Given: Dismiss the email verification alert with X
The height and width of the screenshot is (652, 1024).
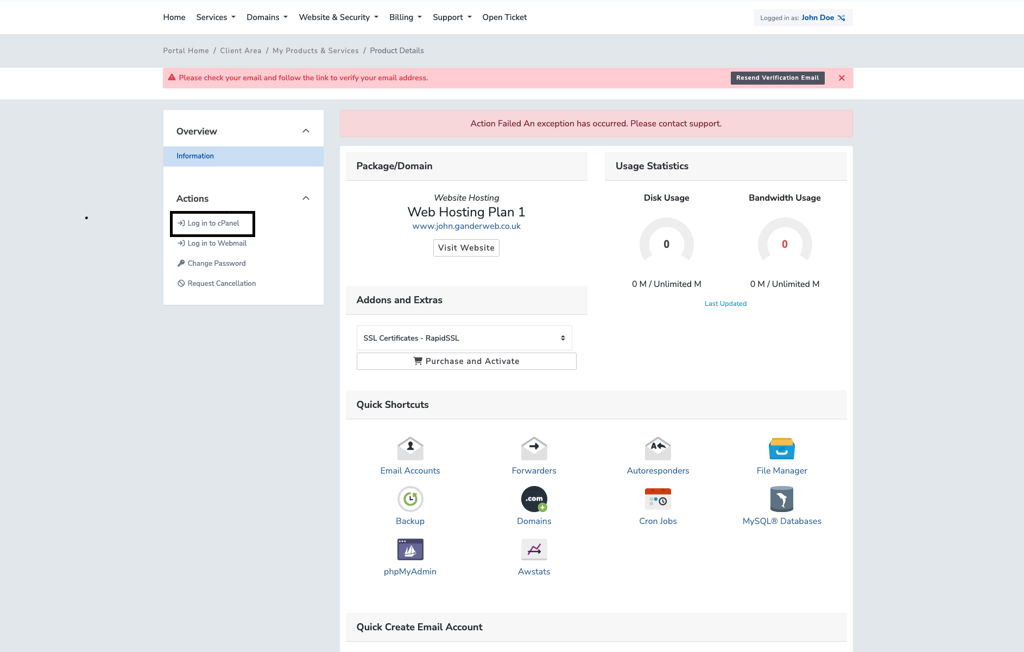Looking at the screenshot, I should pyautogui.click(x=842, y=78).
